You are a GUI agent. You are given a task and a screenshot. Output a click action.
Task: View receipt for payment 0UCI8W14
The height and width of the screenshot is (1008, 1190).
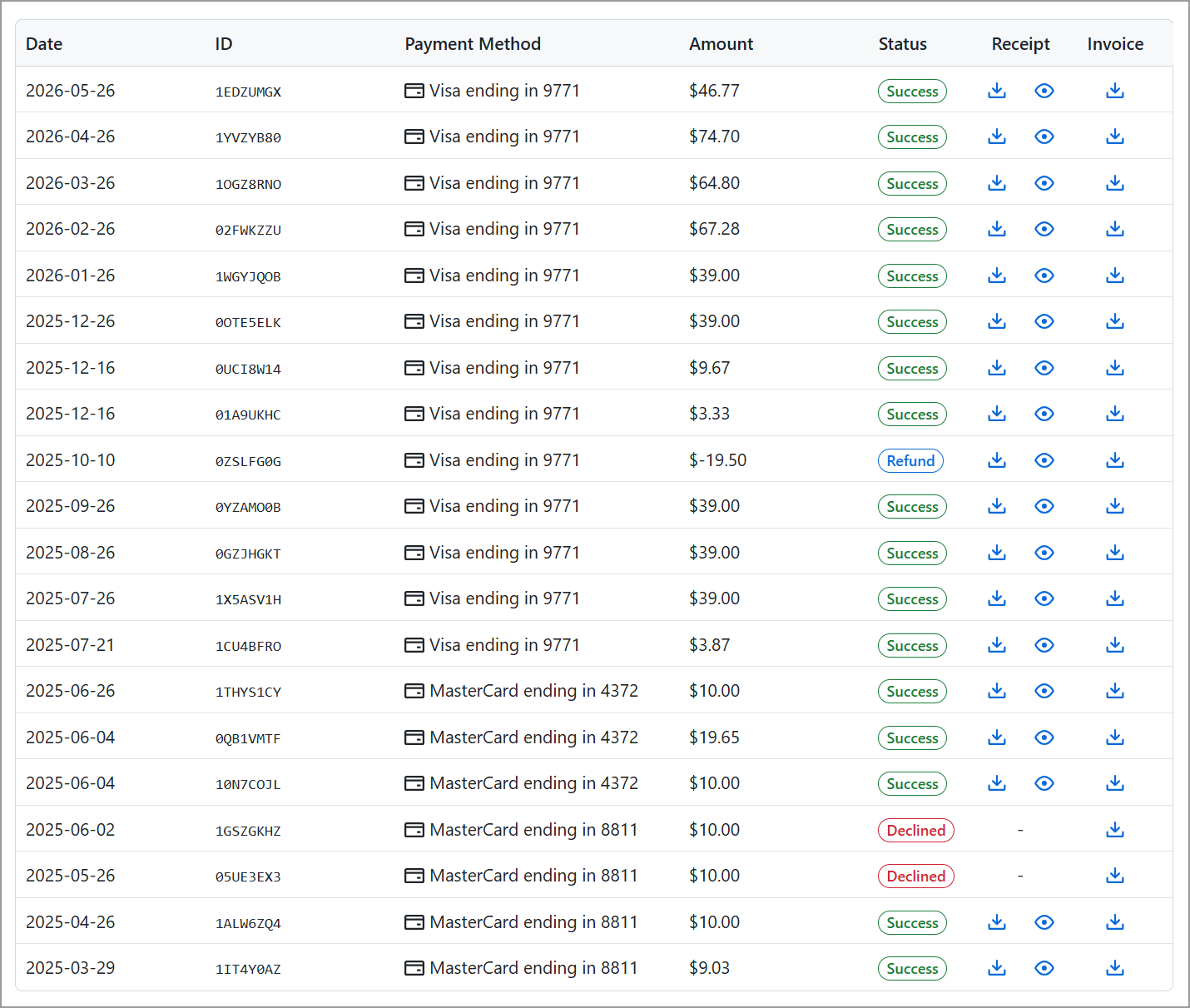[1044, 368]
